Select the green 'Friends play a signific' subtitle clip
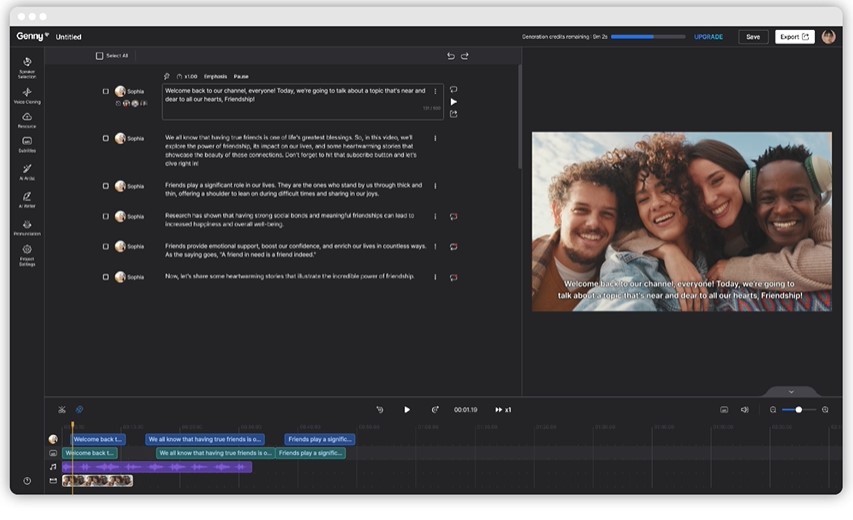 (311, 453)
